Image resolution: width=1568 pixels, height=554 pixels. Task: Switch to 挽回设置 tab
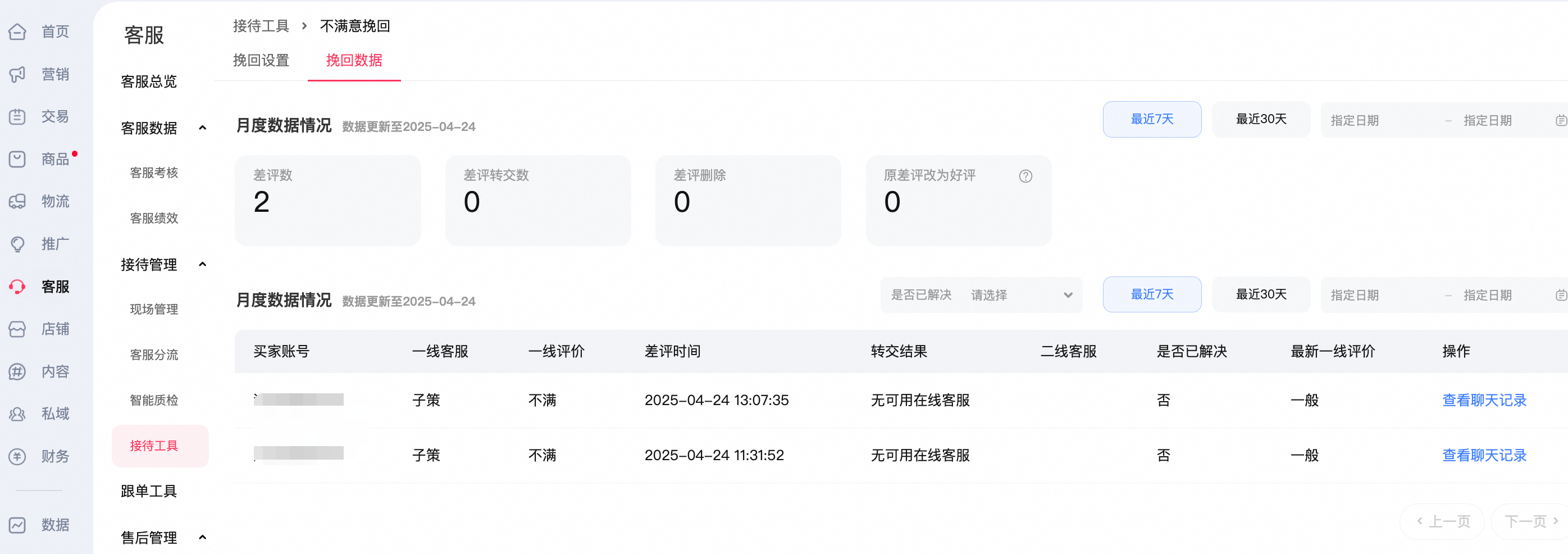(261, 60)
